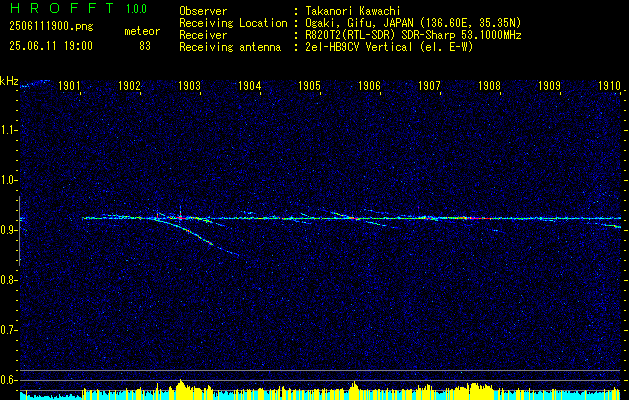Click the 0.6 kHz axis label

pyautogui.click(x=9, y=380)
